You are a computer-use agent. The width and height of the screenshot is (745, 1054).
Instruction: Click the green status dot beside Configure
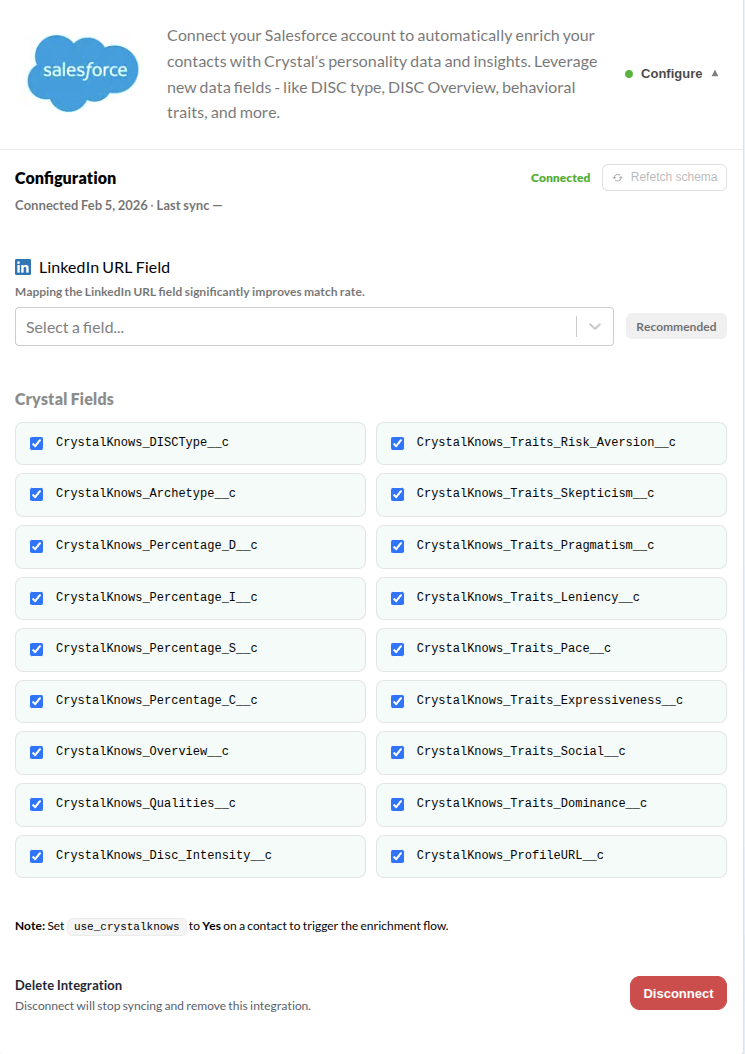[629, 74]
